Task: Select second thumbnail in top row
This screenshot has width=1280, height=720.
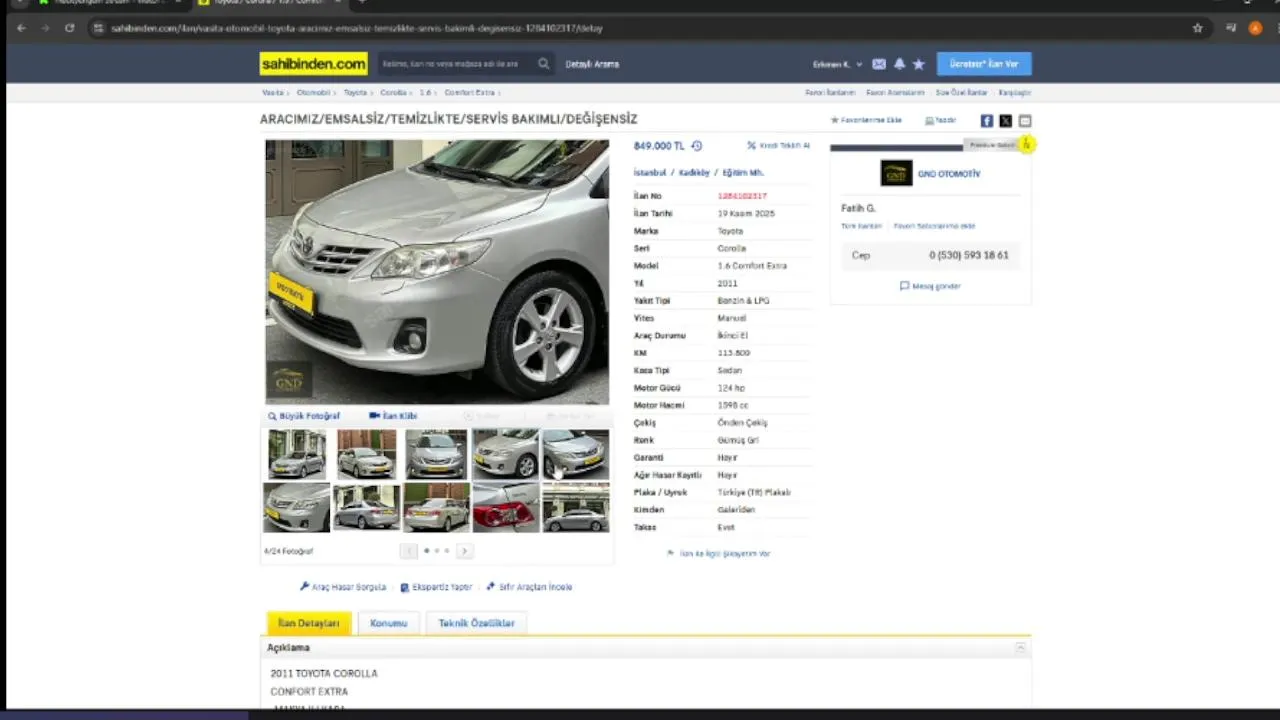Action: pos(366,454)
